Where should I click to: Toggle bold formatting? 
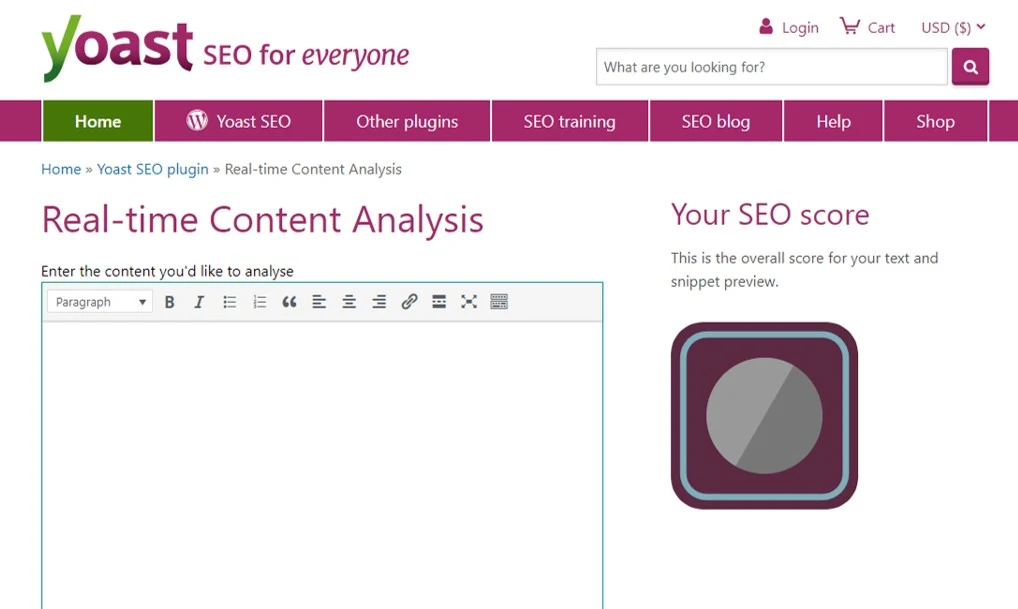pyautogui.click(x=170, y=301)
